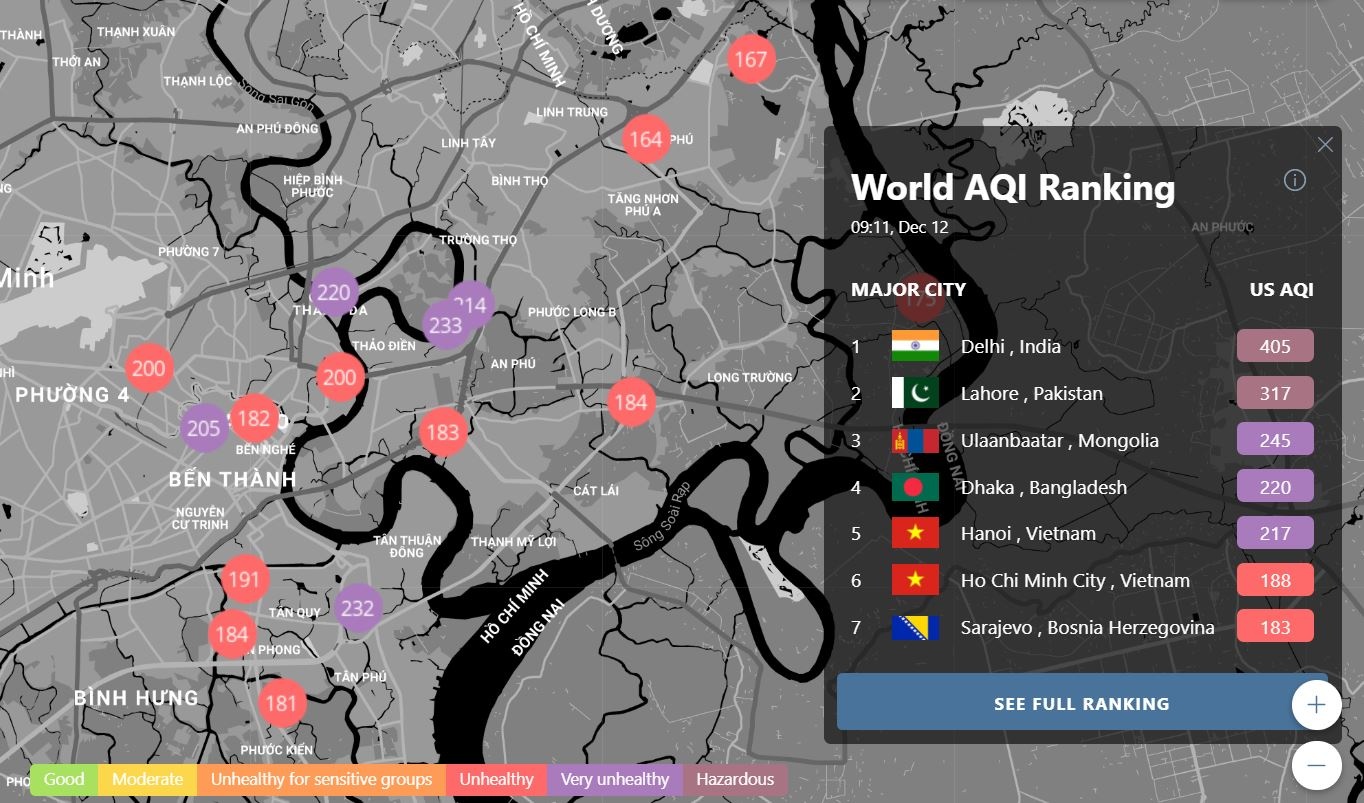Click the Pakistan flag next to Lahore
Viewport: 1364px width, 803px height.
click(x=915, y=393)
